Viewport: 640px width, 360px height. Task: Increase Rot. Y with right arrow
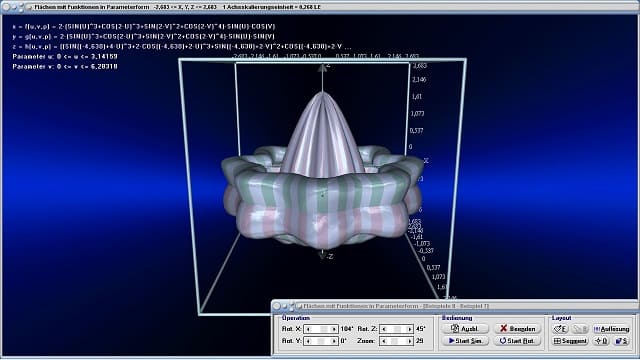(334, 341)
